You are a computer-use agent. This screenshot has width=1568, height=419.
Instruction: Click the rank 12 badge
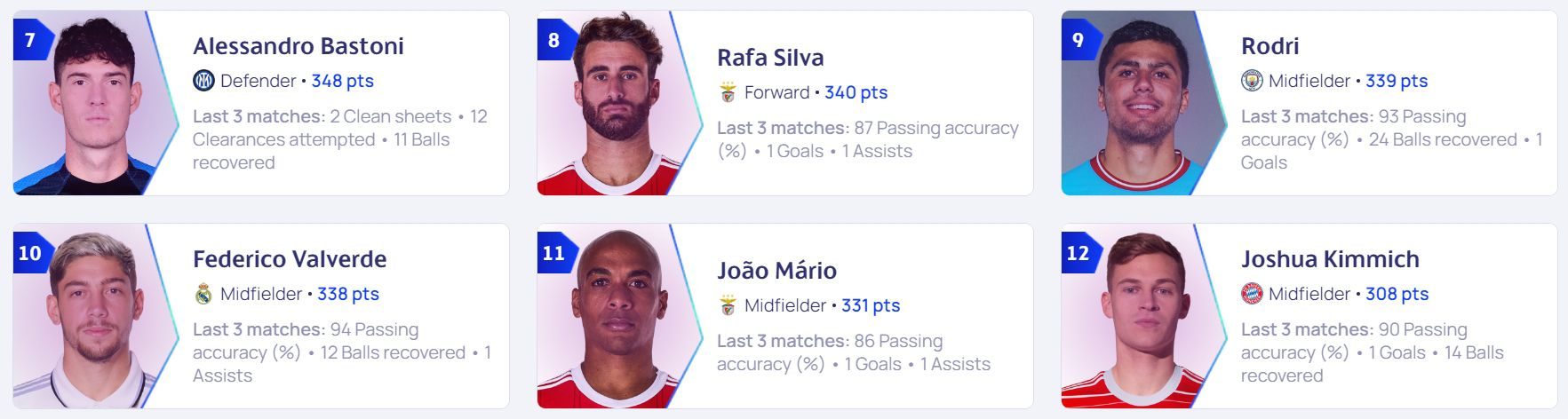(x=1078, y=253)
